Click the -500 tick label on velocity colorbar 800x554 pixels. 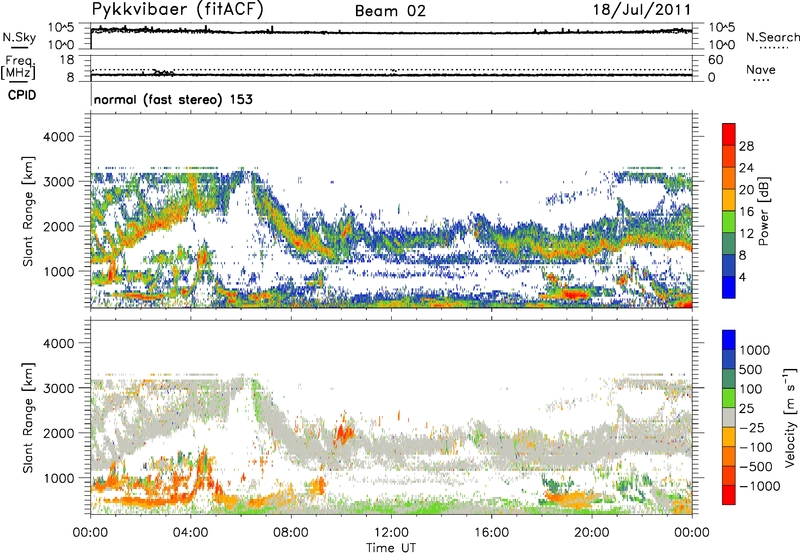tap(756, 466)
